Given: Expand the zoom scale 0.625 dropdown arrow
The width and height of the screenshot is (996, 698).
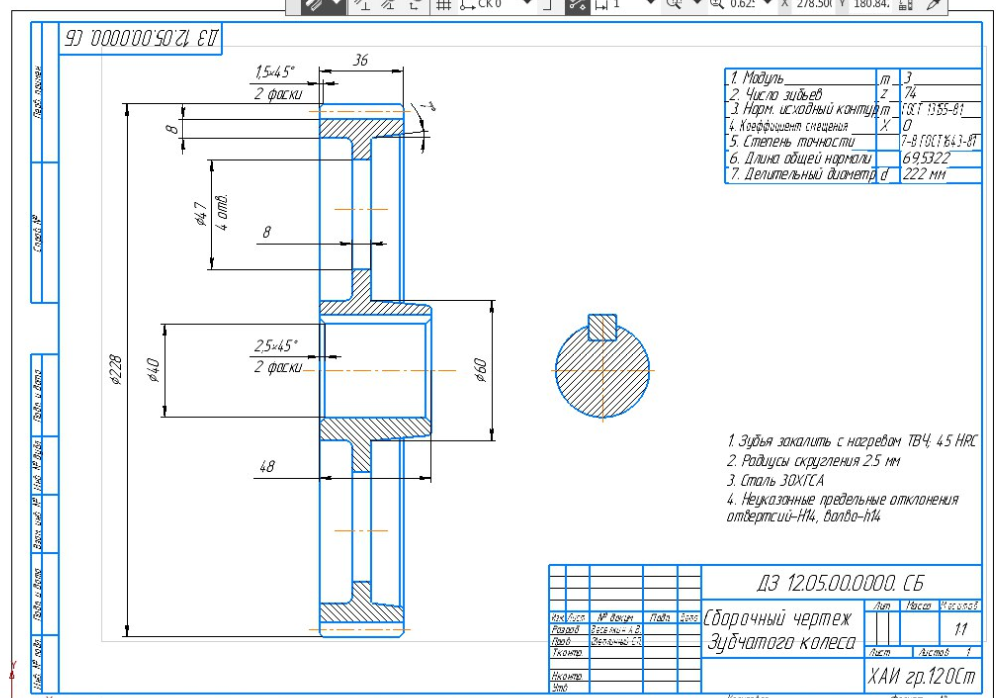Looking at the screenshot, I should tap(767, 4).
